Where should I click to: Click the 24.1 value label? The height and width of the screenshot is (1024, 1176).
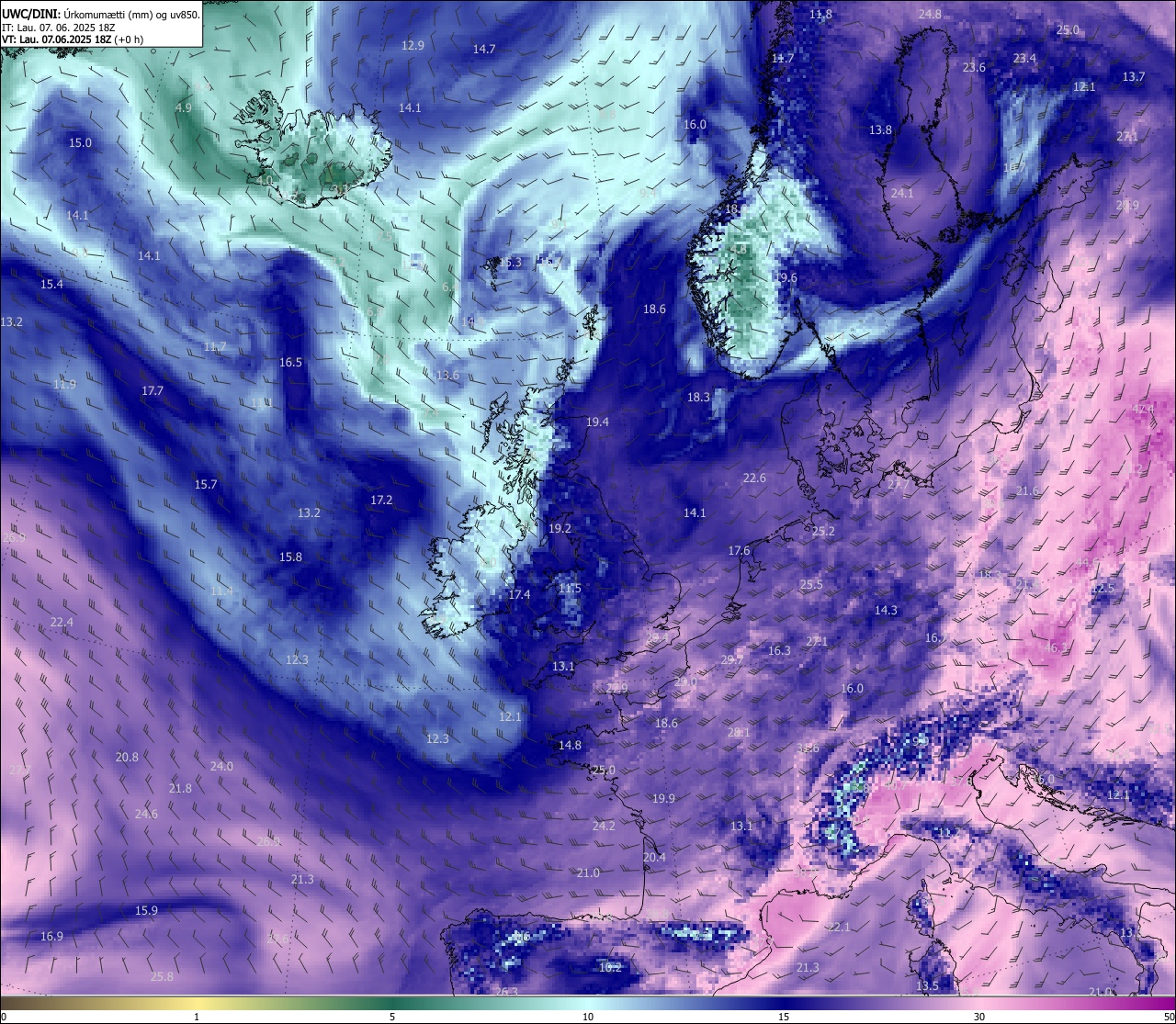tap(902, 194)
